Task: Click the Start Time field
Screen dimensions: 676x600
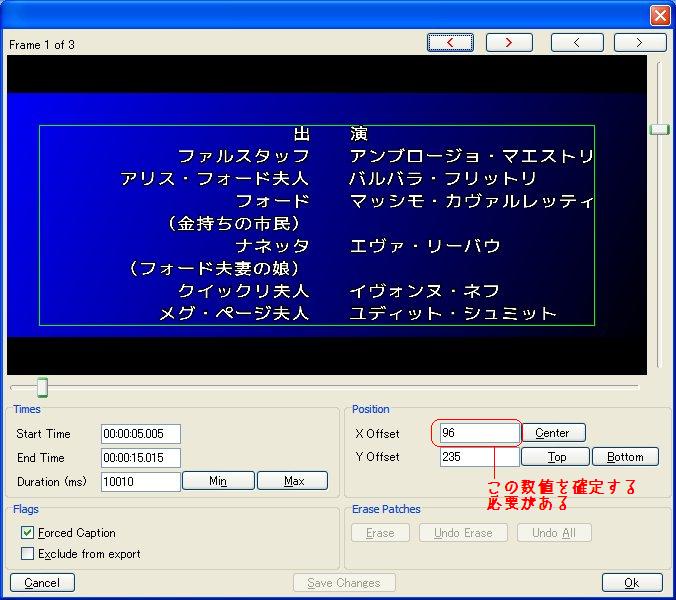Action: coord(141,434)
